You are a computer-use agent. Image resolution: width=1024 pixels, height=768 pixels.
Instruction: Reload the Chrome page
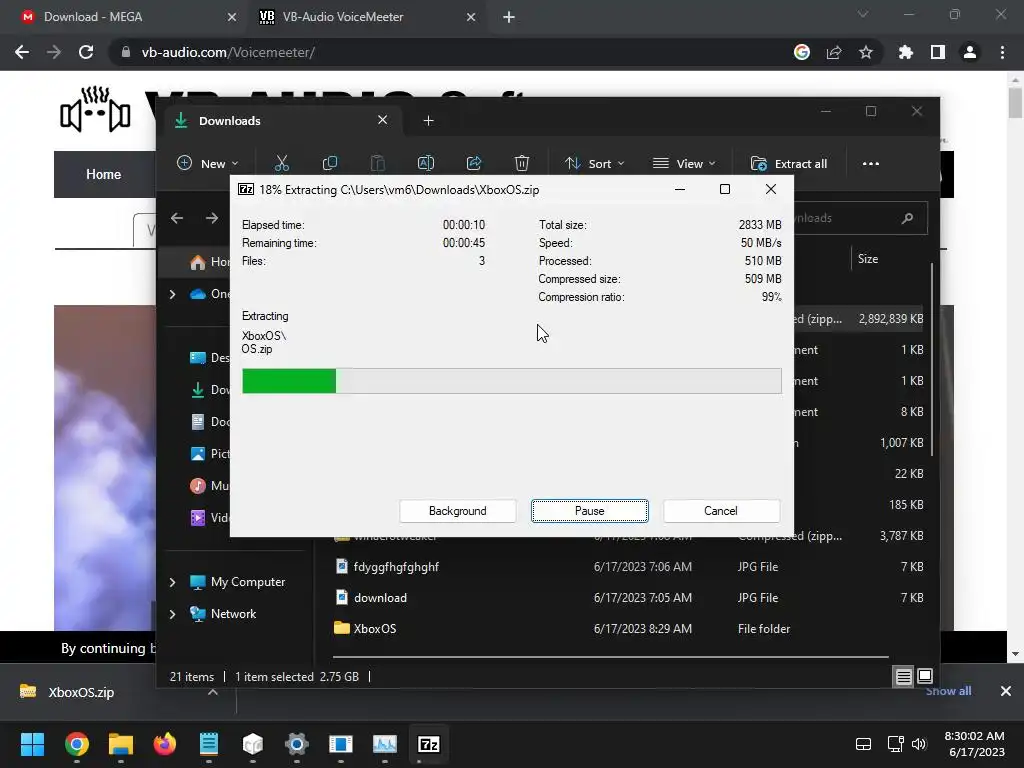pos(86,52)
